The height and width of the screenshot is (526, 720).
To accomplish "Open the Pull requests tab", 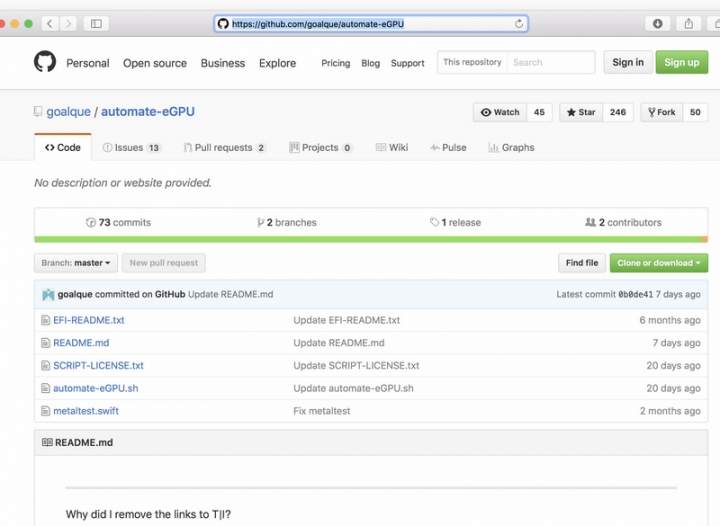I will pyautogui.click(x=225, y=147).
